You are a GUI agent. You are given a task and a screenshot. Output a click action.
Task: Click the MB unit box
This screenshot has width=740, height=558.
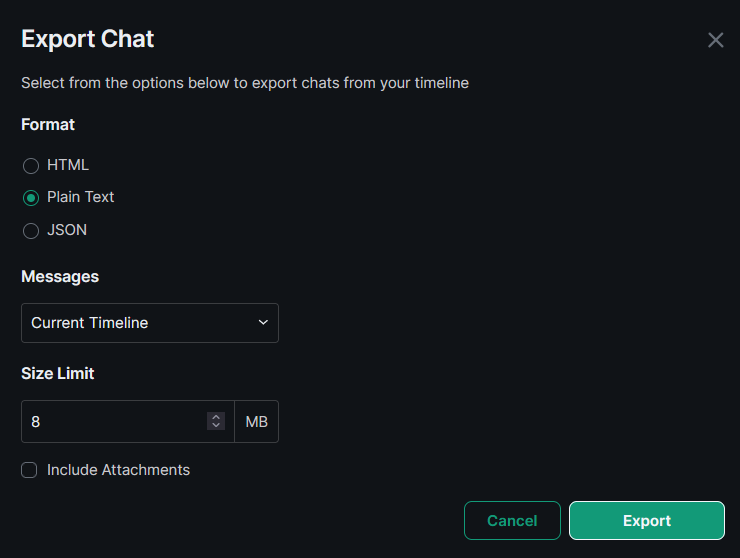(x=257, y=422)
